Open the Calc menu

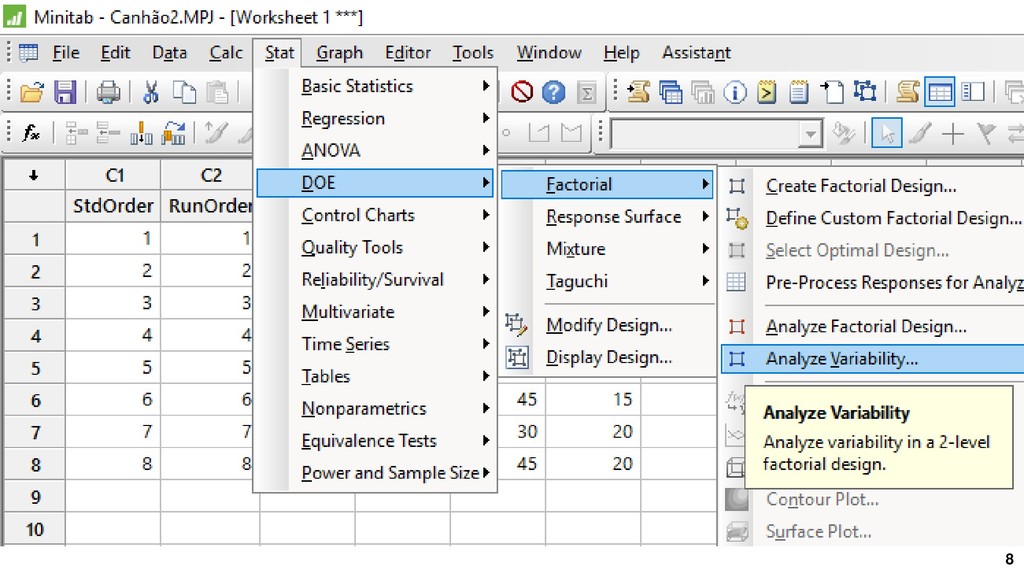click(x=226, y=52)
